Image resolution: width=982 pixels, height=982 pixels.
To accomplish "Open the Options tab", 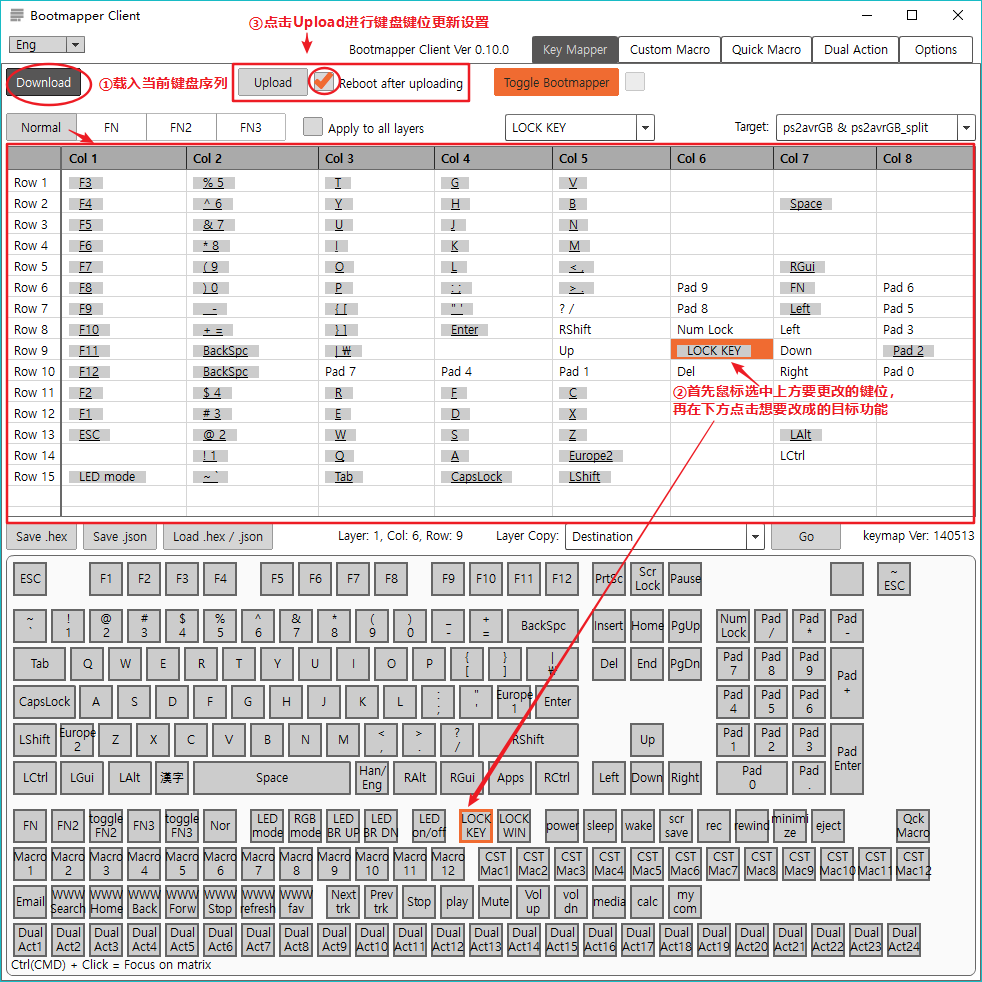I will [934, 49].
